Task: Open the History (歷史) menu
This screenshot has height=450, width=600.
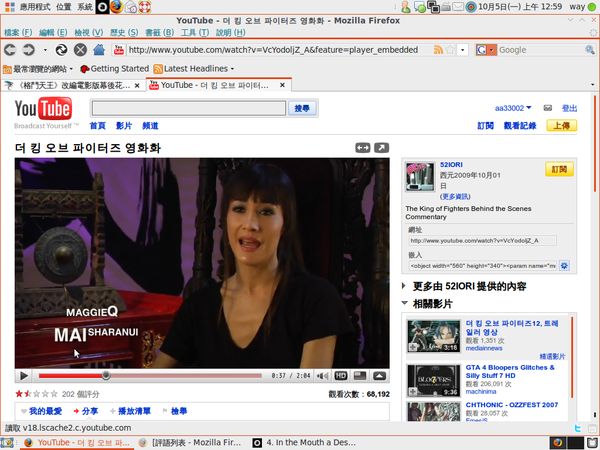Action: pyautogui.click(x=124, y=33)
